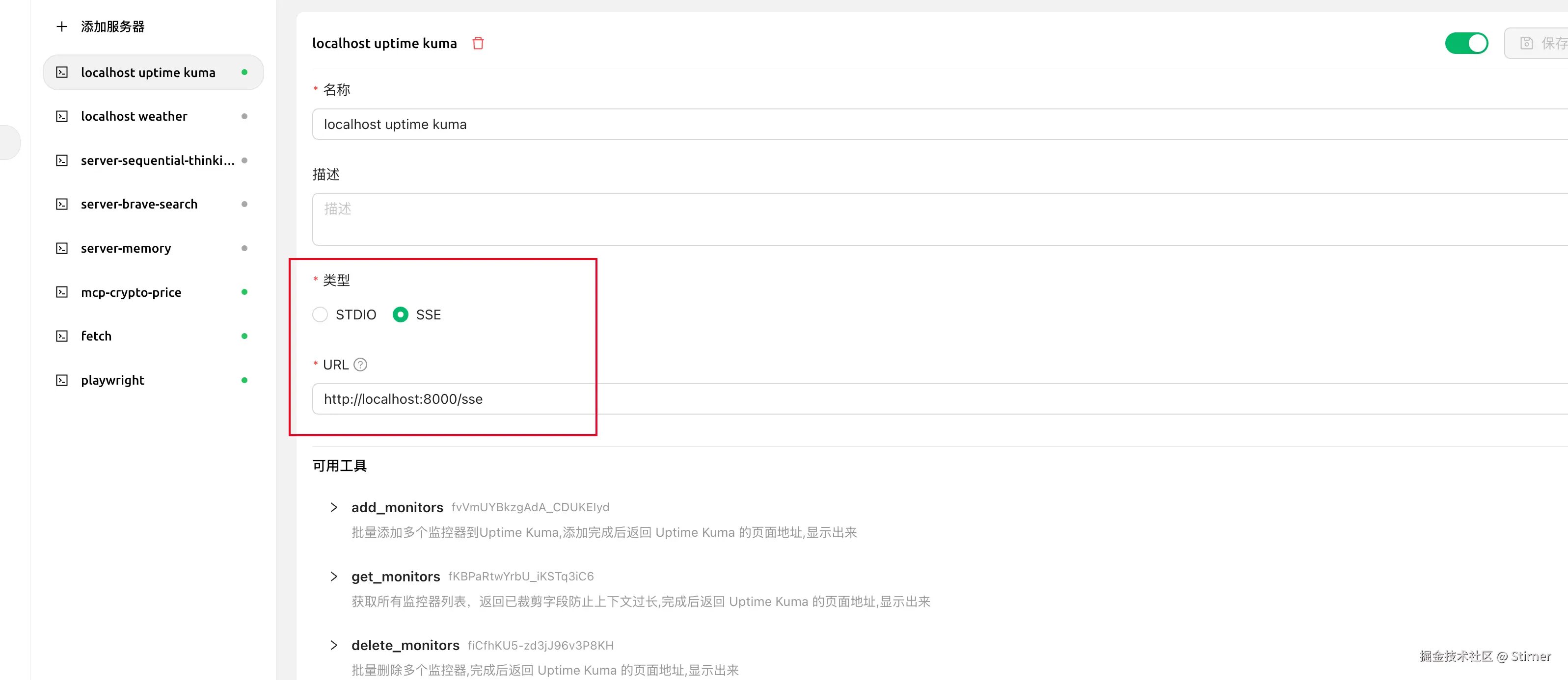Click the plus icon beside 添加服务器
Viewport: 1568px width, 680px height.
(x=61, y=26)
